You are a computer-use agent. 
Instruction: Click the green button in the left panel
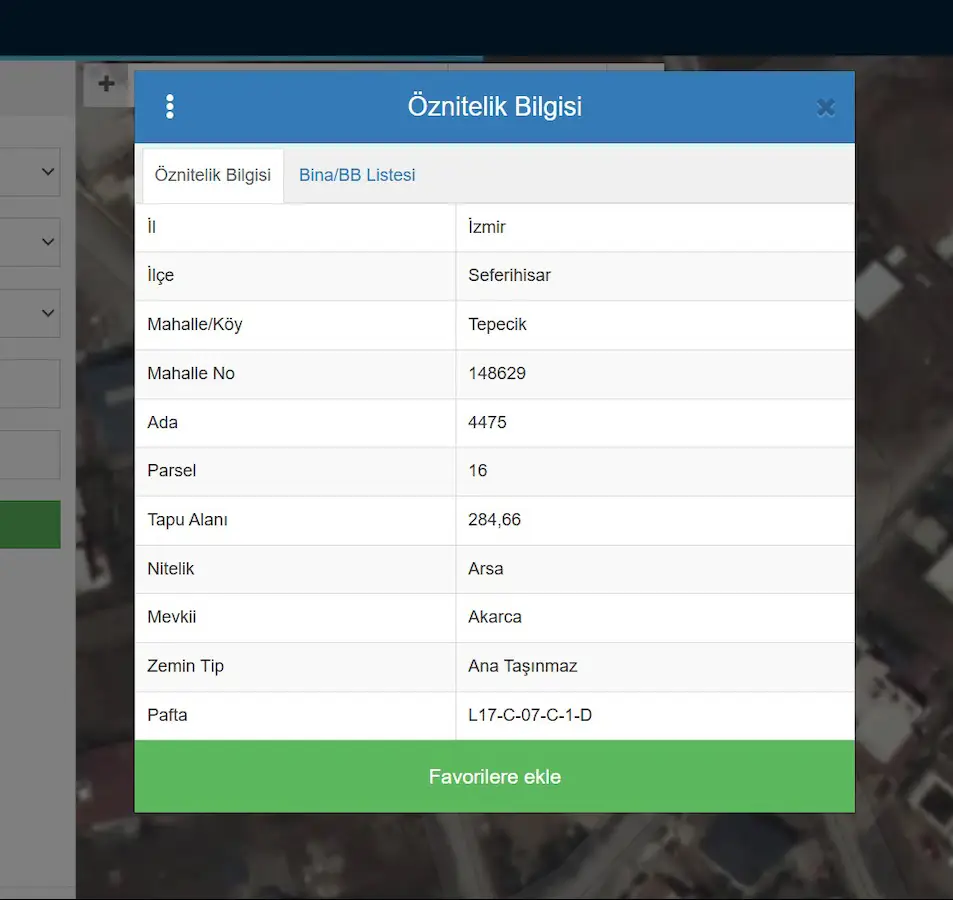[x=30, y=524]
